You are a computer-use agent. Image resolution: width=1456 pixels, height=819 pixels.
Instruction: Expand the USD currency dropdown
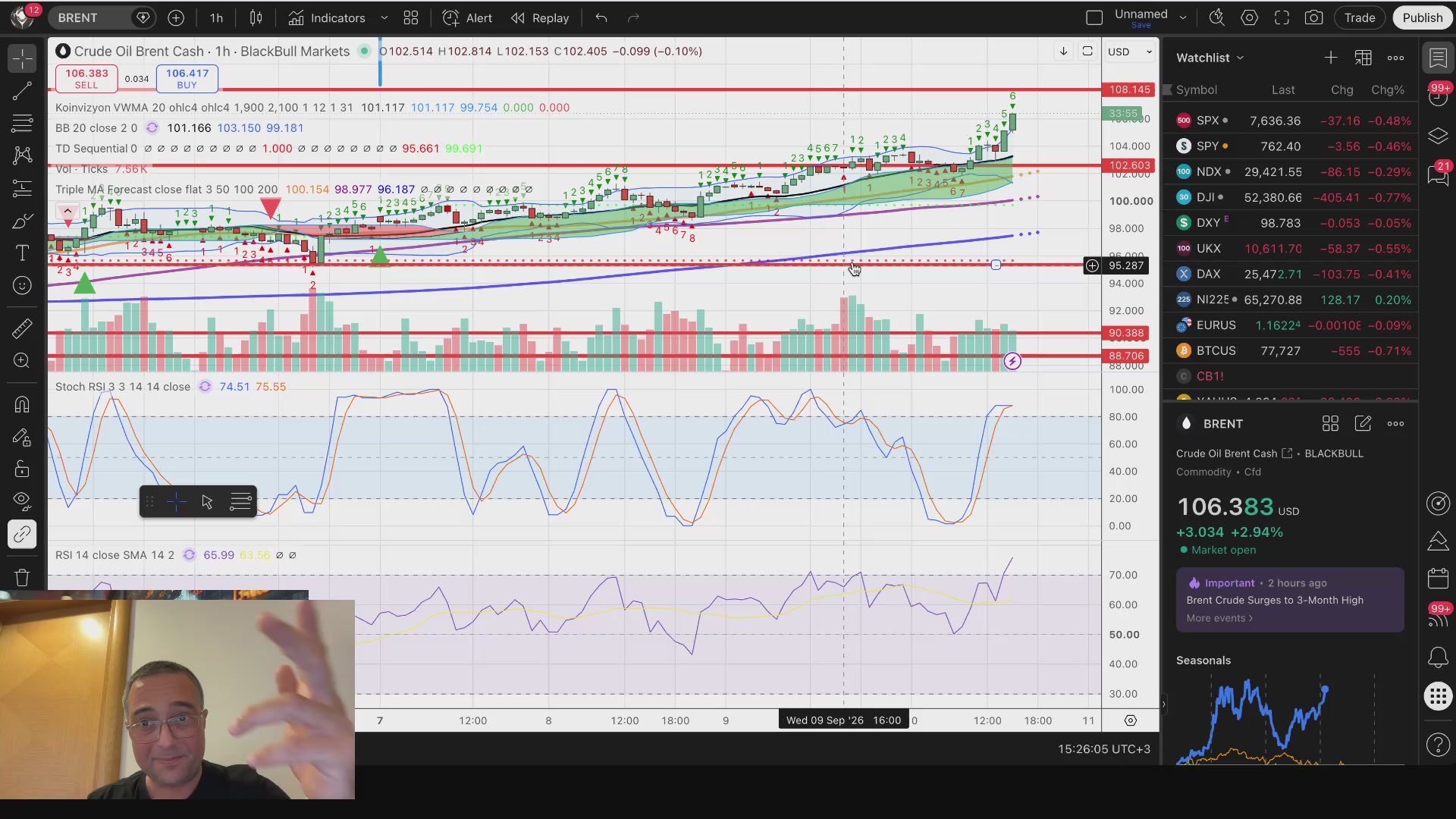point(1130,52)
